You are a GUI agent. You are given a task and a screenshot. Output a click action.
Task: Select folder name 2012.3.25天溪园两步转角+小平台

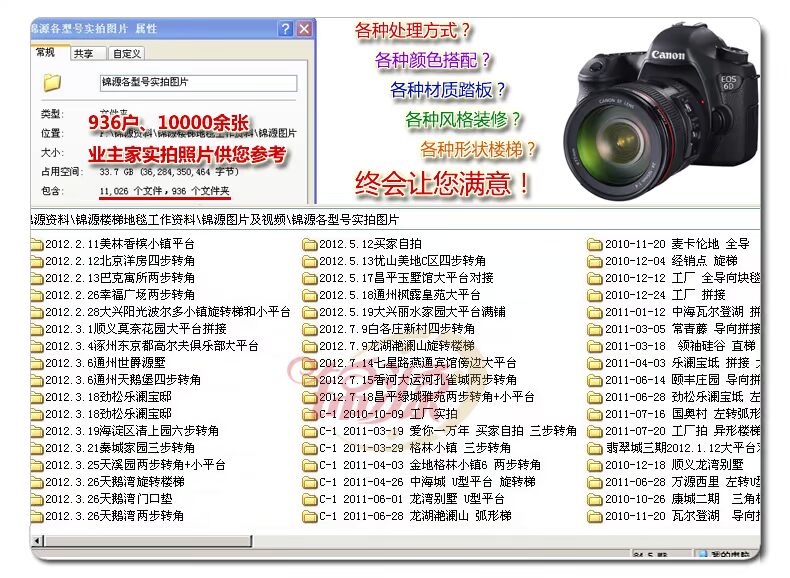pos(135,465)
